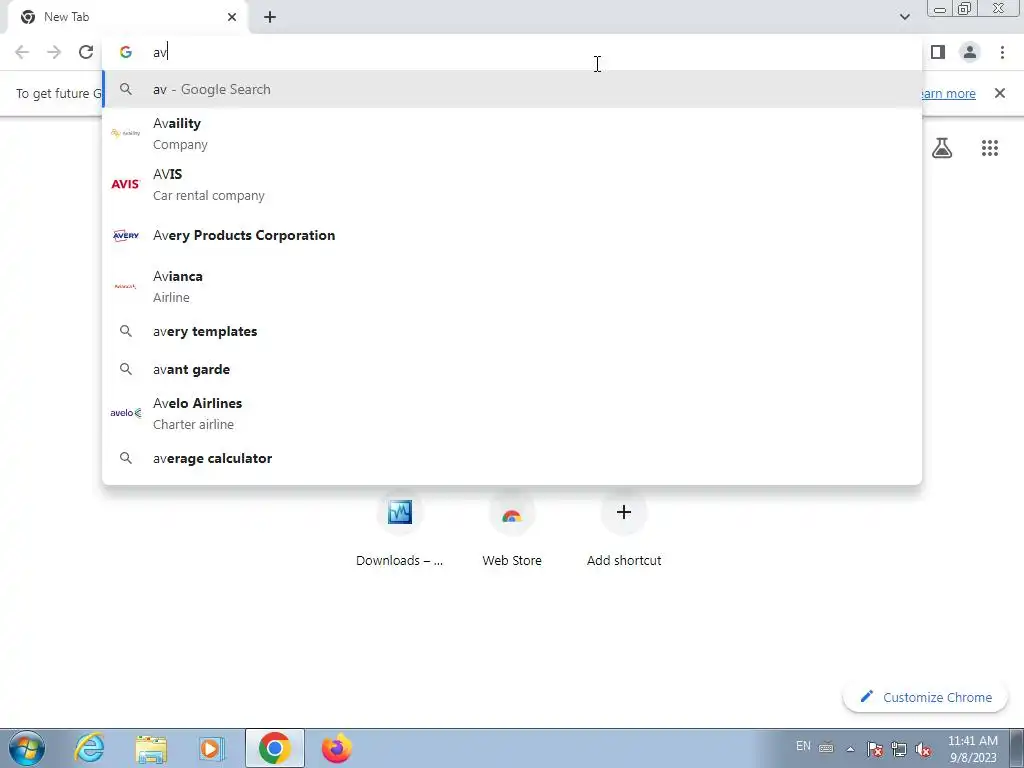This screenshot has height=768, width=1024.
Task: Click the Chrome taskbar icon
Action: pos(275,748)
